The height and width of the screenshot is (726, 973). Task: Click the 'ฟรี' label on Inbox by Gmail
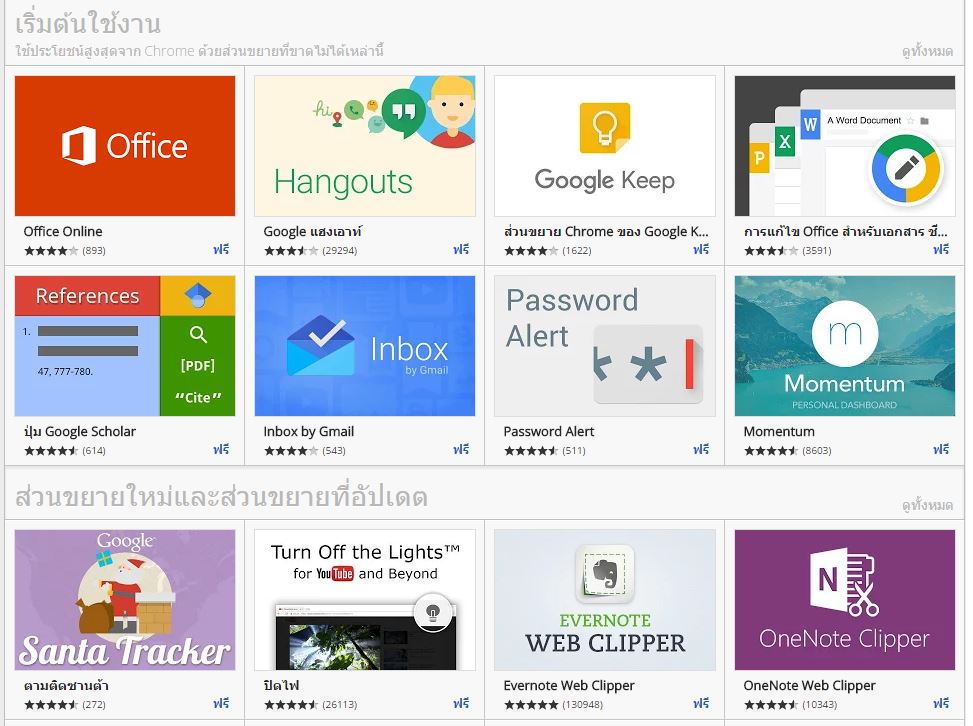[461, 449]
